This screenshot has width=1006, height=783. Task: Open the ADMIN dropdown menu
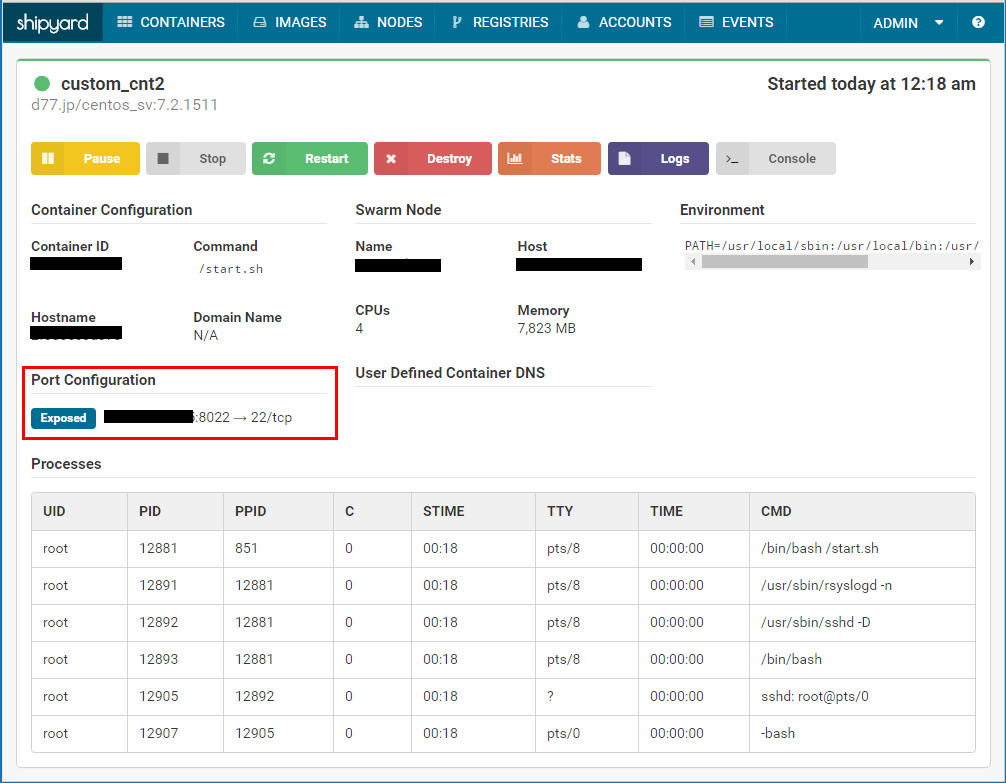pos(908,22)
